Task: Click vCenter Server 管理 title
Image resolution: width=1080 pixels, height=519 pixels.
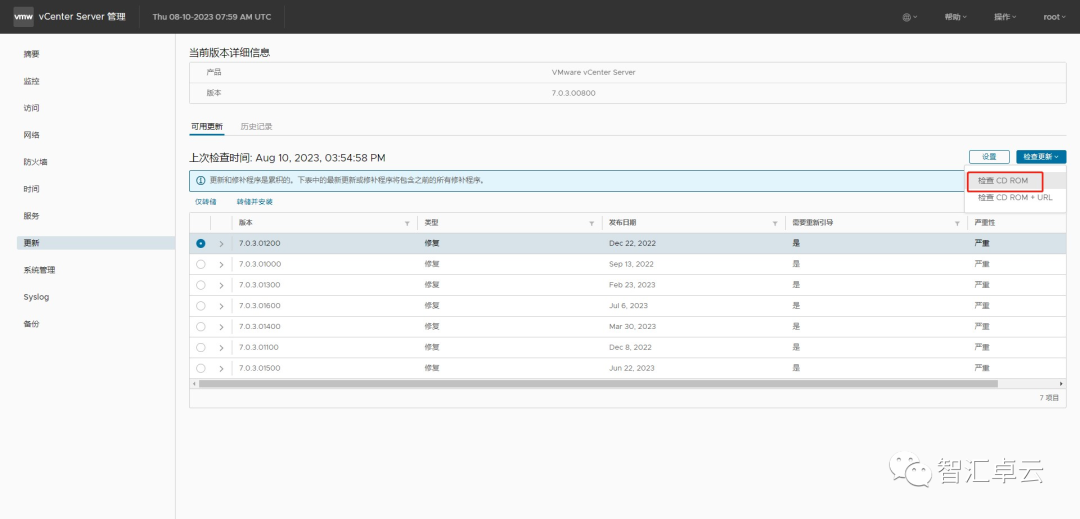Action: tap(82, 17)
